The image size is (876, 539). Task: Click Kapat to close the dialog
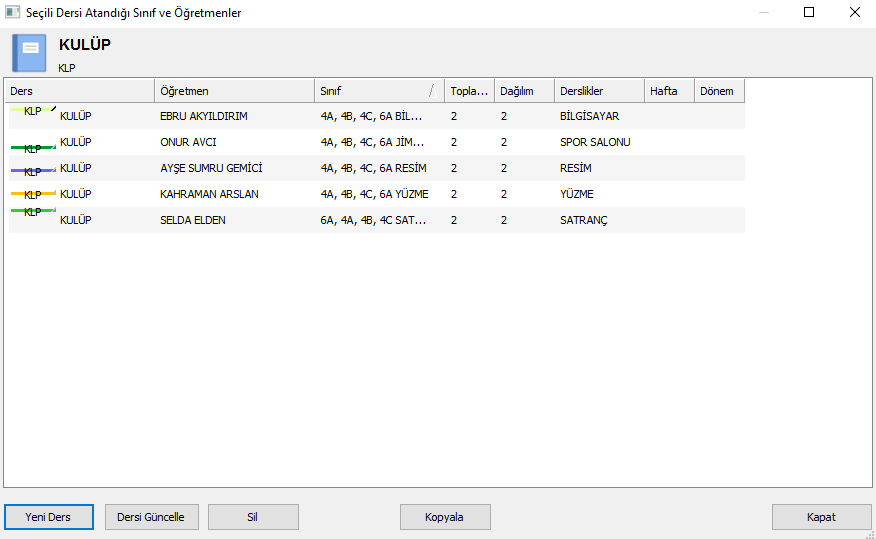(821, 517)
